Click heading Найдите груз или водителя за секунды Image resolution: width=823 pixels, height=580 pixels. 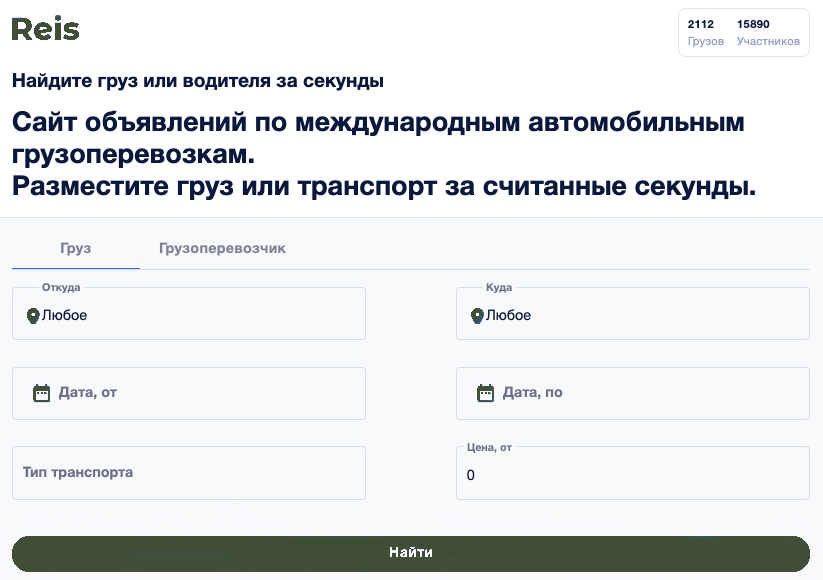pos(198,81)
